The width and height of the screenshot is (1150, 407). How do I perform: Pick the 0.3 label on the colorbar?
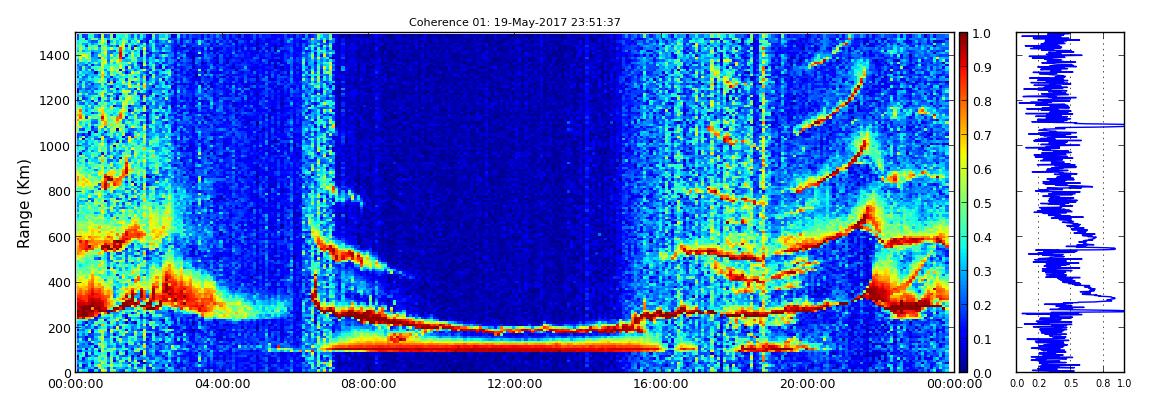click(x=981, y=271)
